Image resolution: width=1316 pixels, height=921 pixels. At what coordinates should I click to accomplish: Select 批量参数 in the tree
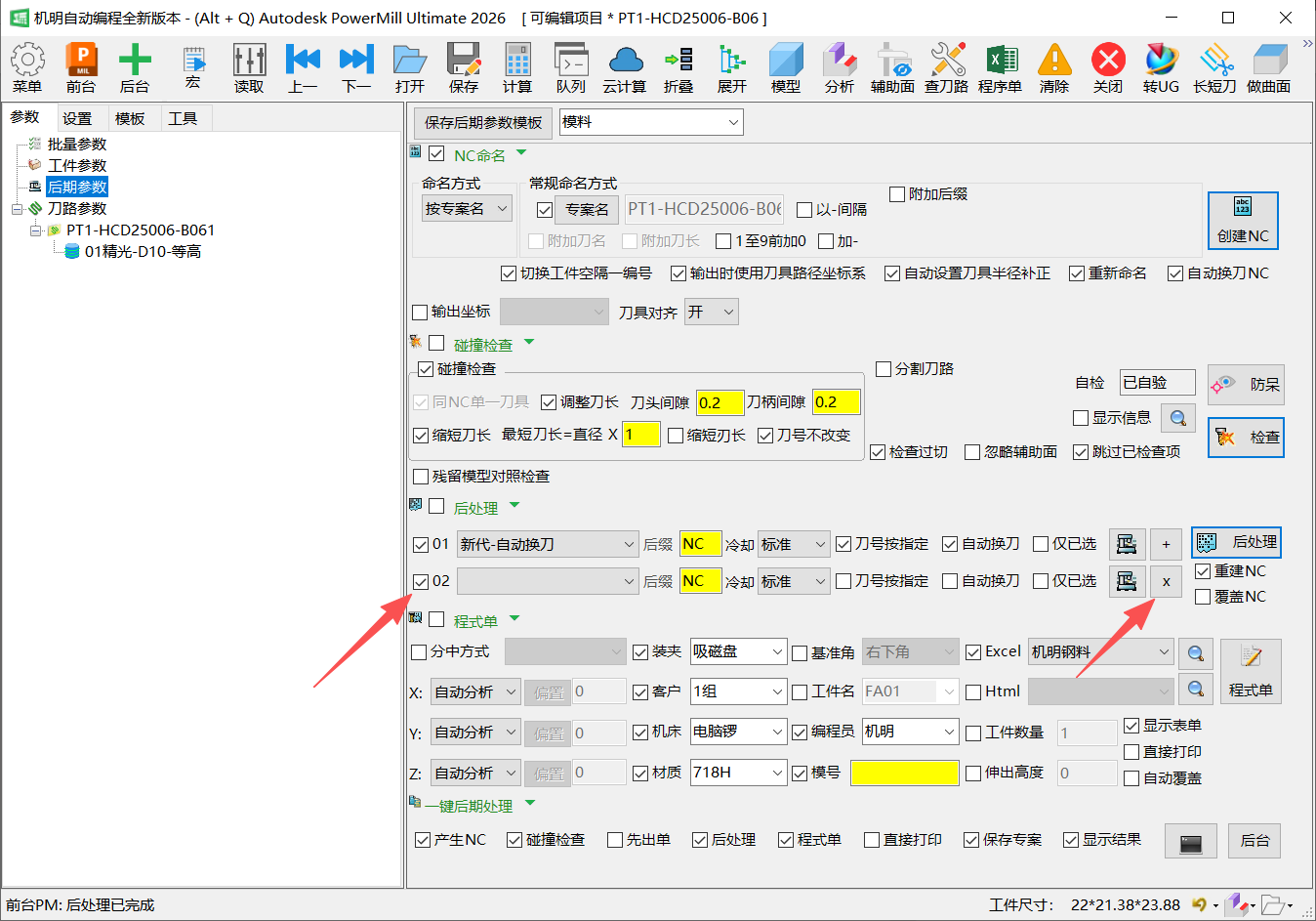click(x=77, y=145)
